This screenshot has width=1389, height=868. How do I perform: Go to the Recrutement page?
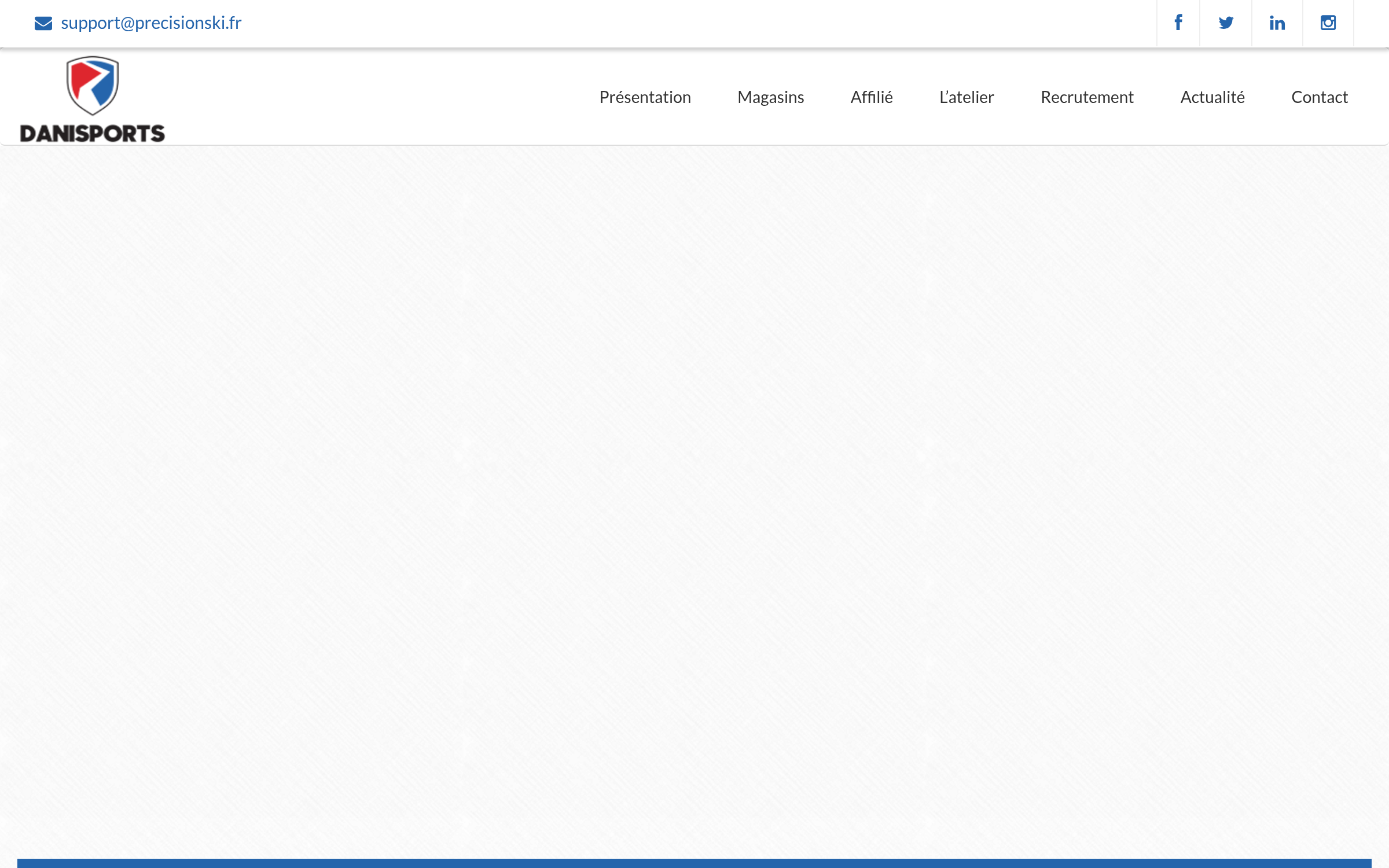click(x=1087, y=97)
